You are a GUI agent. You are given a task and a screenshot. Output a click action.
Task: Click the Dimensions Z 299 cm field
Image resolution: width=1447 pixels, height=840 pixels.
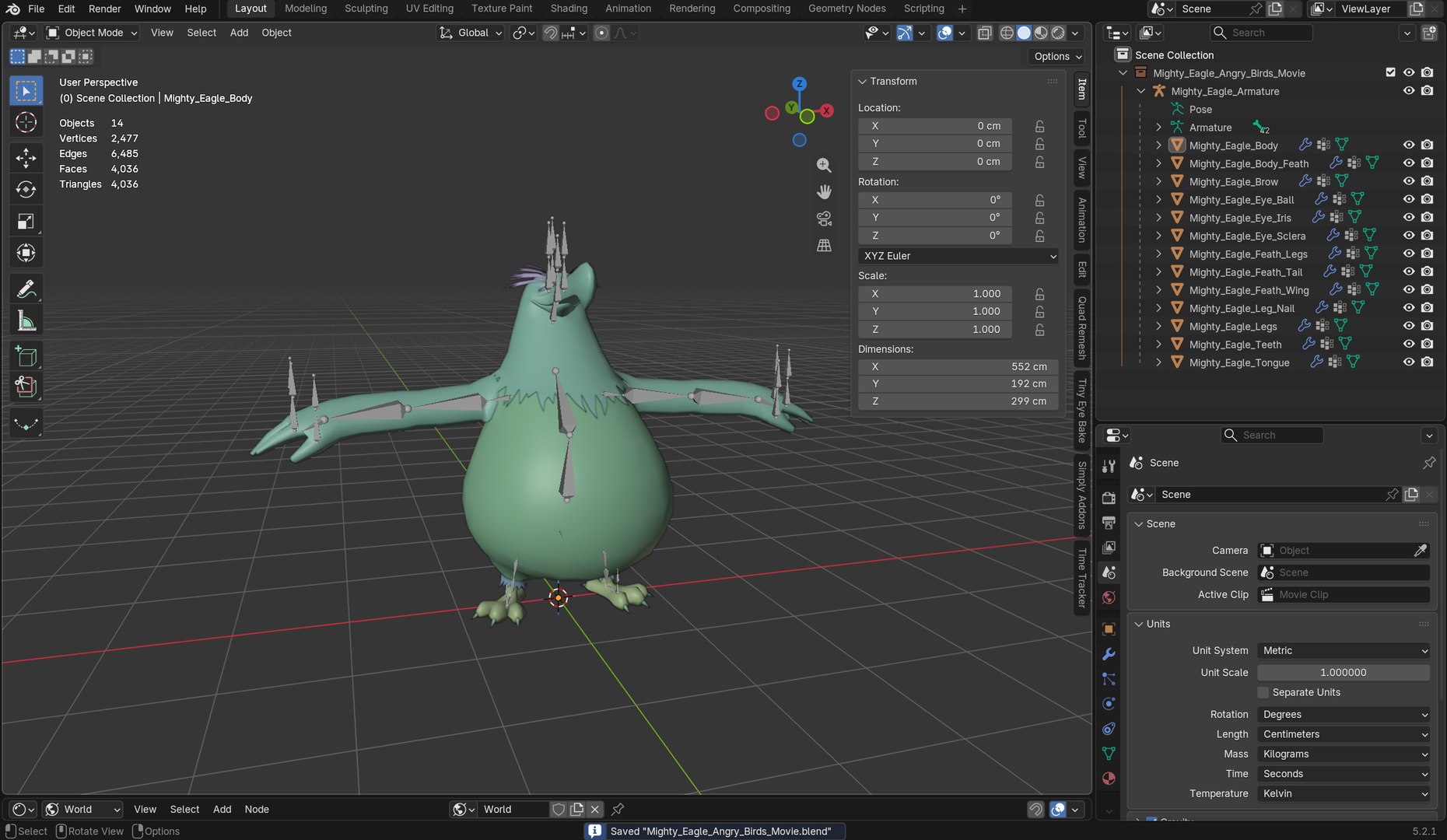coord(958,401)
